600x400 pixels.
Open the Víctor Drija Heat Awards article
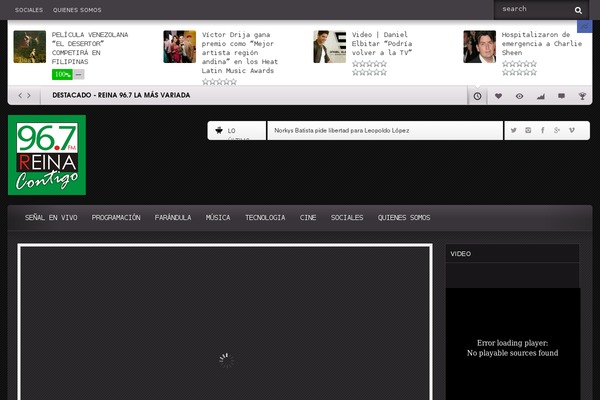tap(240, 52)
